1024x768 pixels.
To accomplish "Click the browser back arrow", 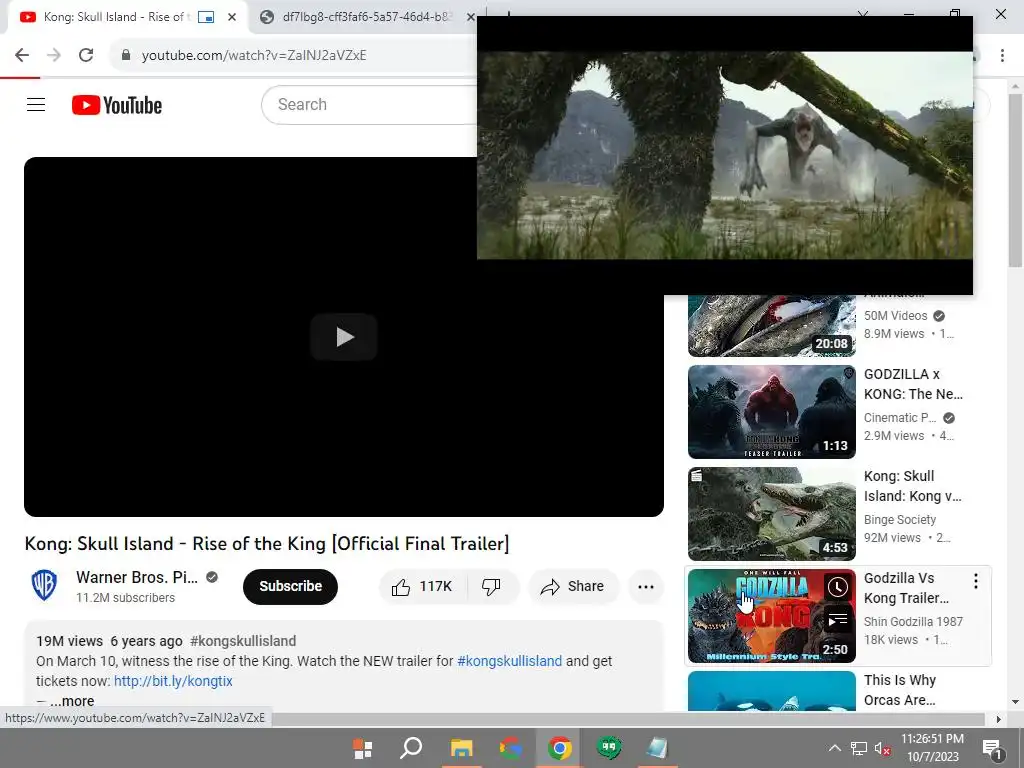I will 22,55.
